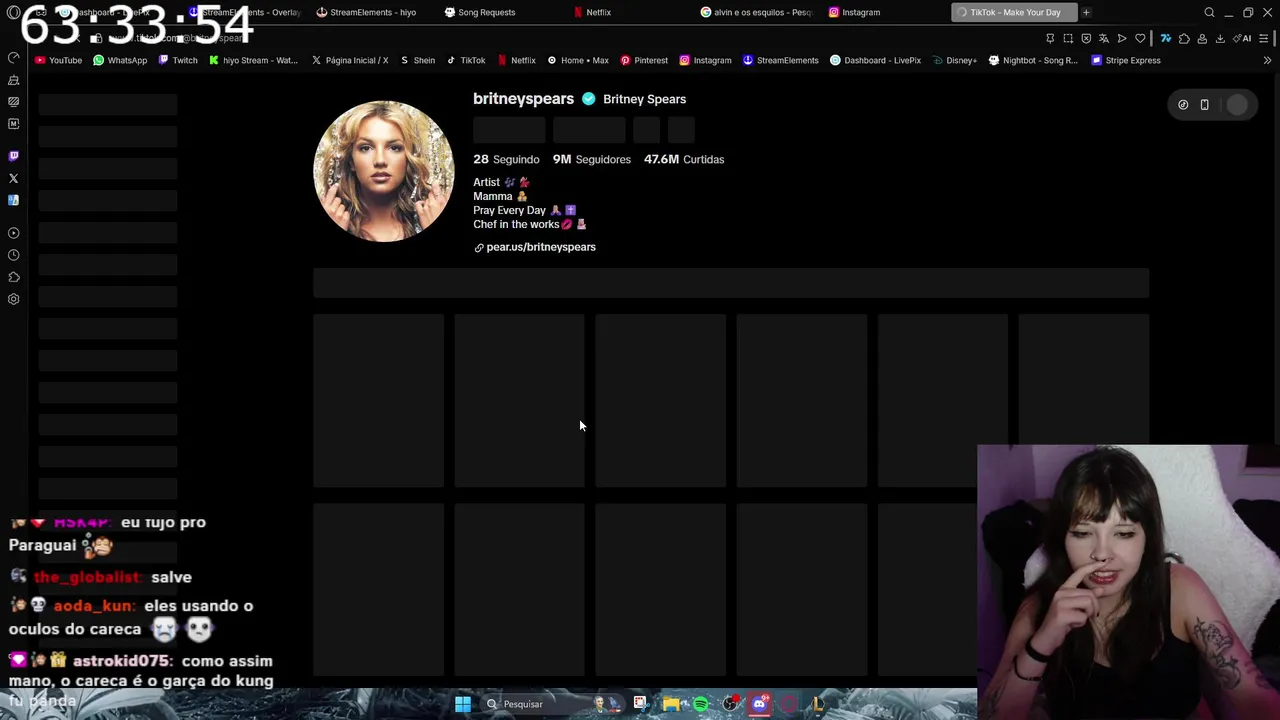
Task: Open the Twitch sidebar panel icon
Action: [x=13, y=156]
